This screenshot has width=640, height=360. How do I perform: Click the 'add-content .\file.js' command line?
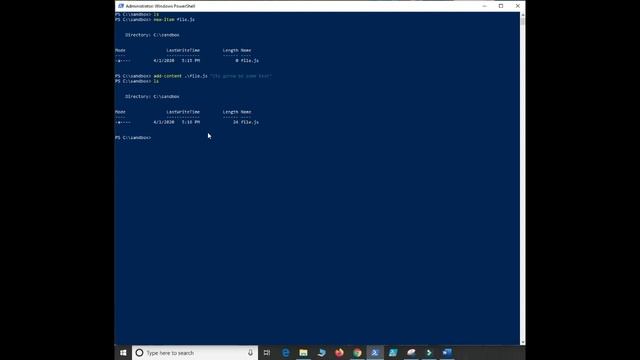click(193, 76)
